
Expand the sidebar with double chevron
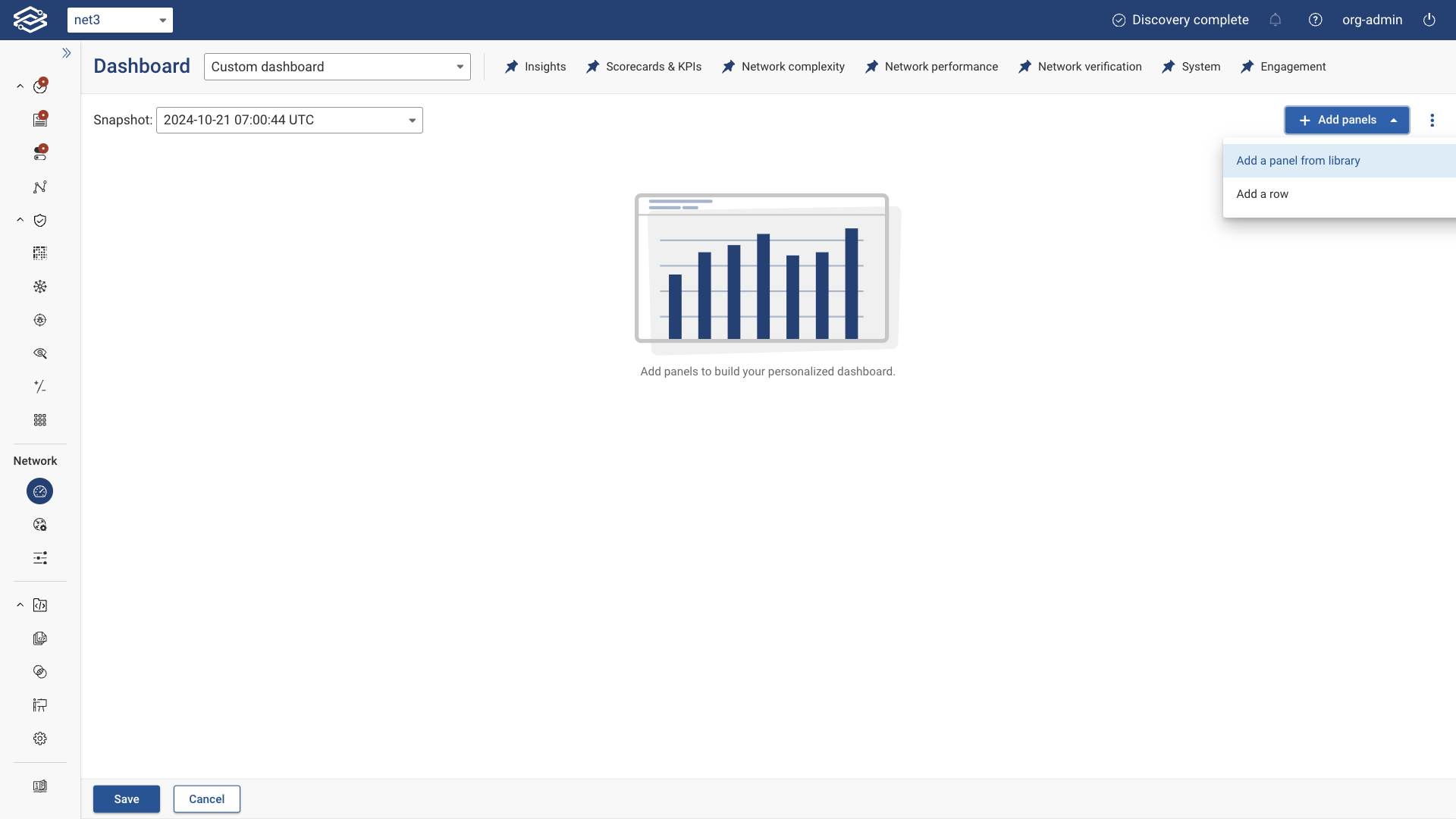(67, 53)
